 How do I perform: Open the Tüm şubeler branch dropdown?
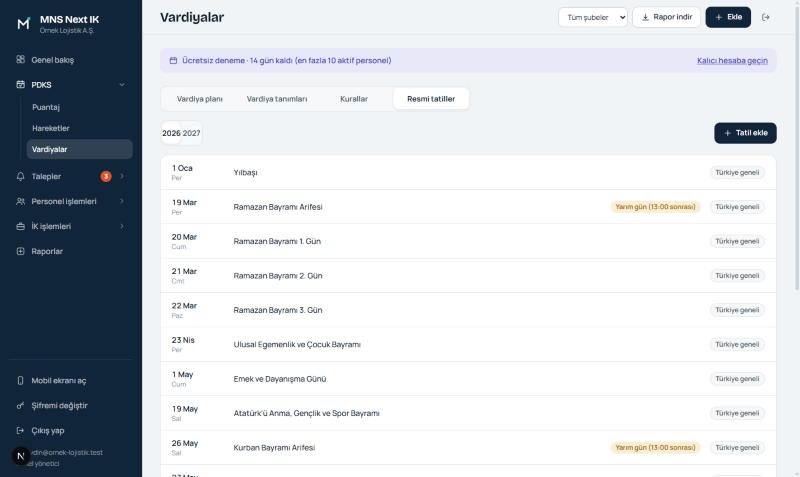click(x=593, y=17)
